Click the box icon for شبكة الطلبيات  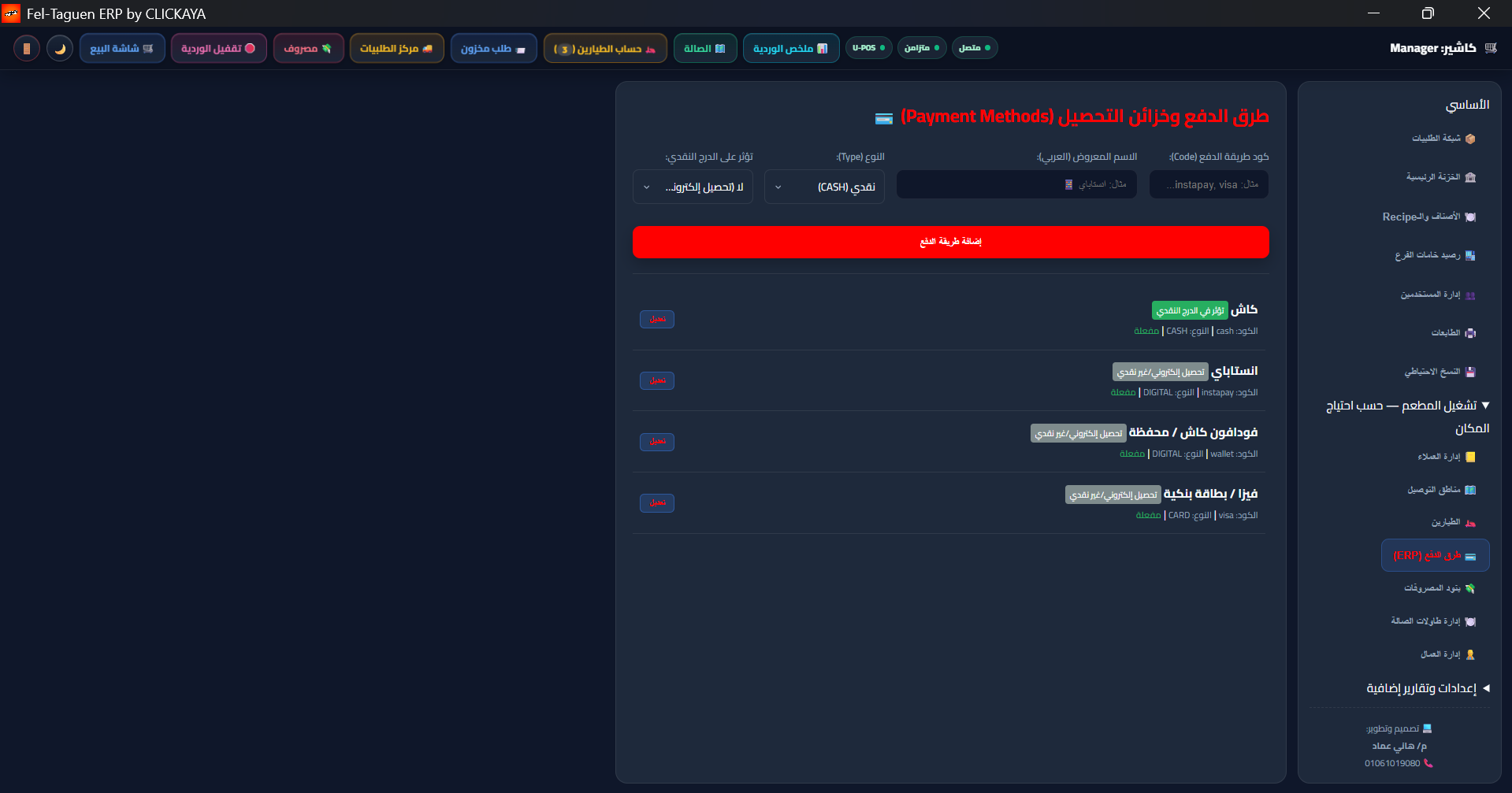click(x=1470, y=139)
